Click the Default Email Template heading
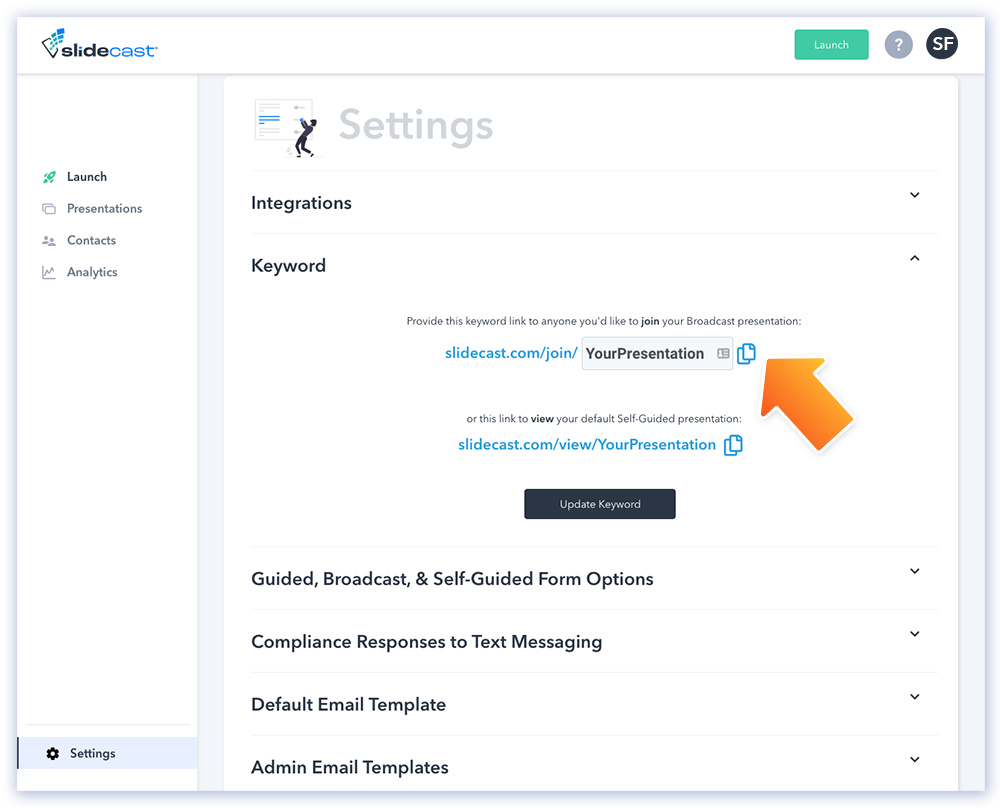 (348, 705)
